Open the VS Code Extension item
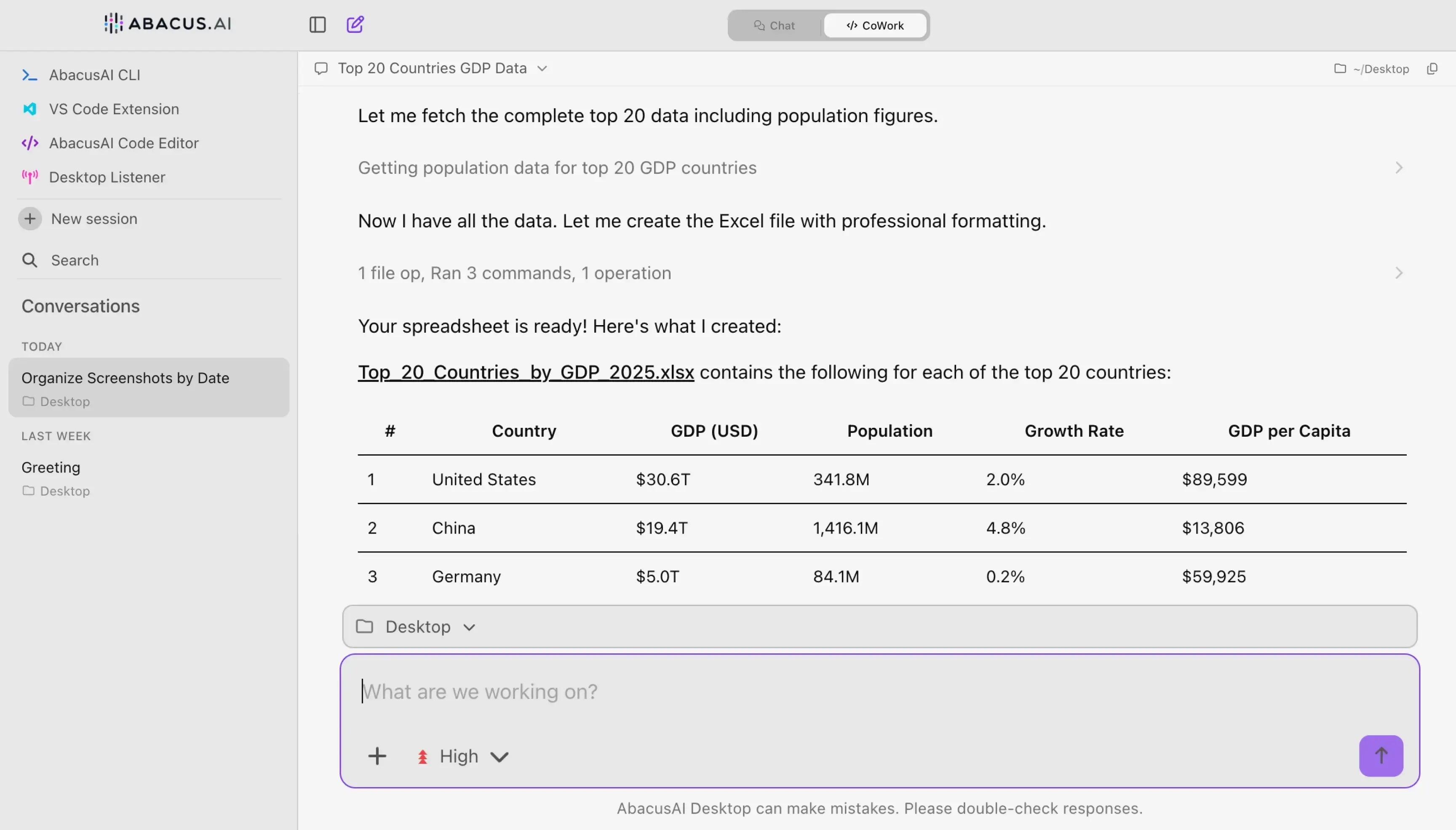Image resolution: width=1456 pixels, height=830 pixels. 113,109
